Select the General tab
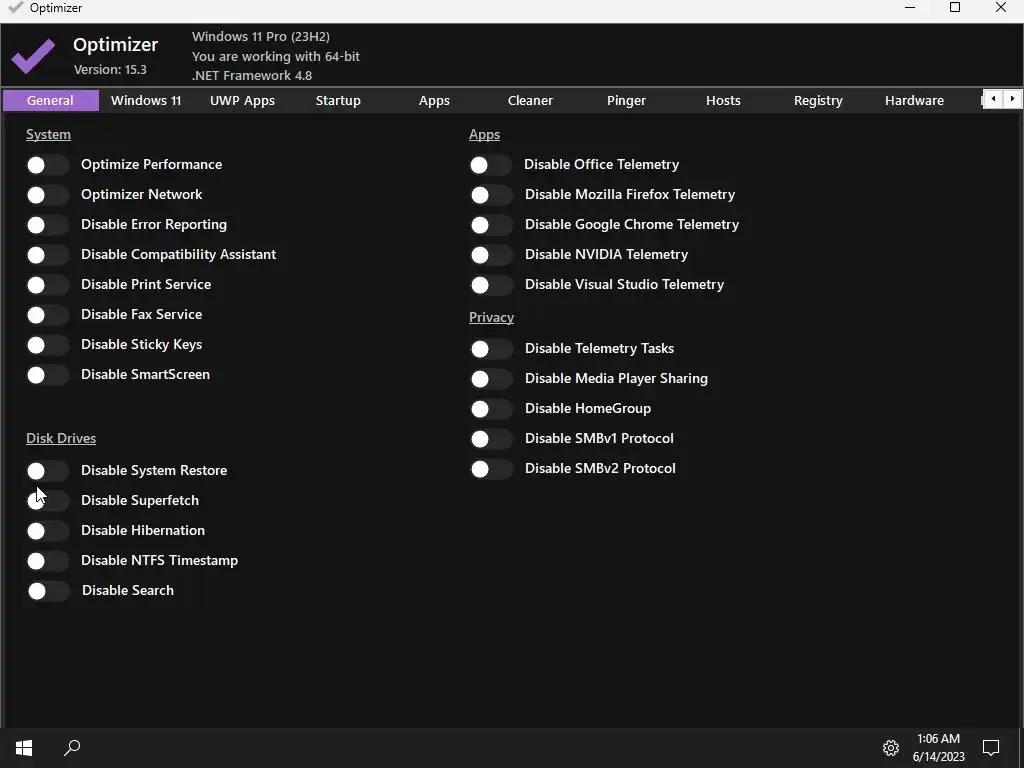This screenshot has width=1024, height=768. (50, 101)
